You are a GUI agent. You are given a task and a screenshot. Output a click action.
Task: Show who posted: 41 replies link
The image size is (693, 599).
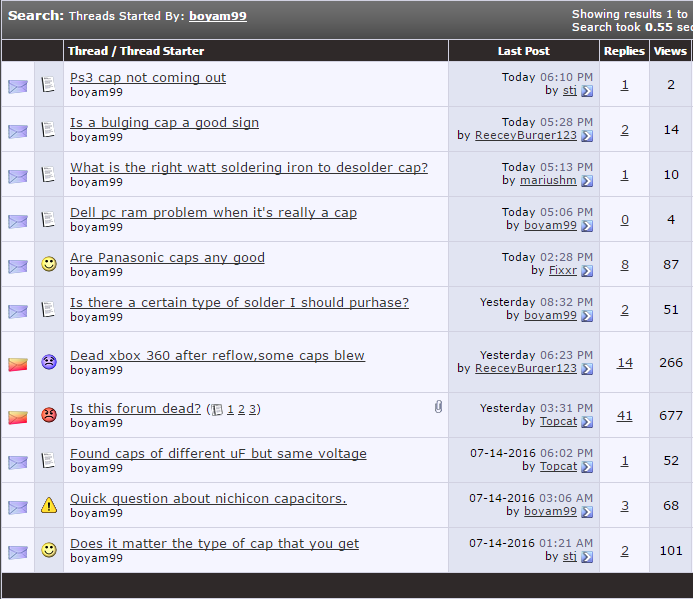(624, 416)
